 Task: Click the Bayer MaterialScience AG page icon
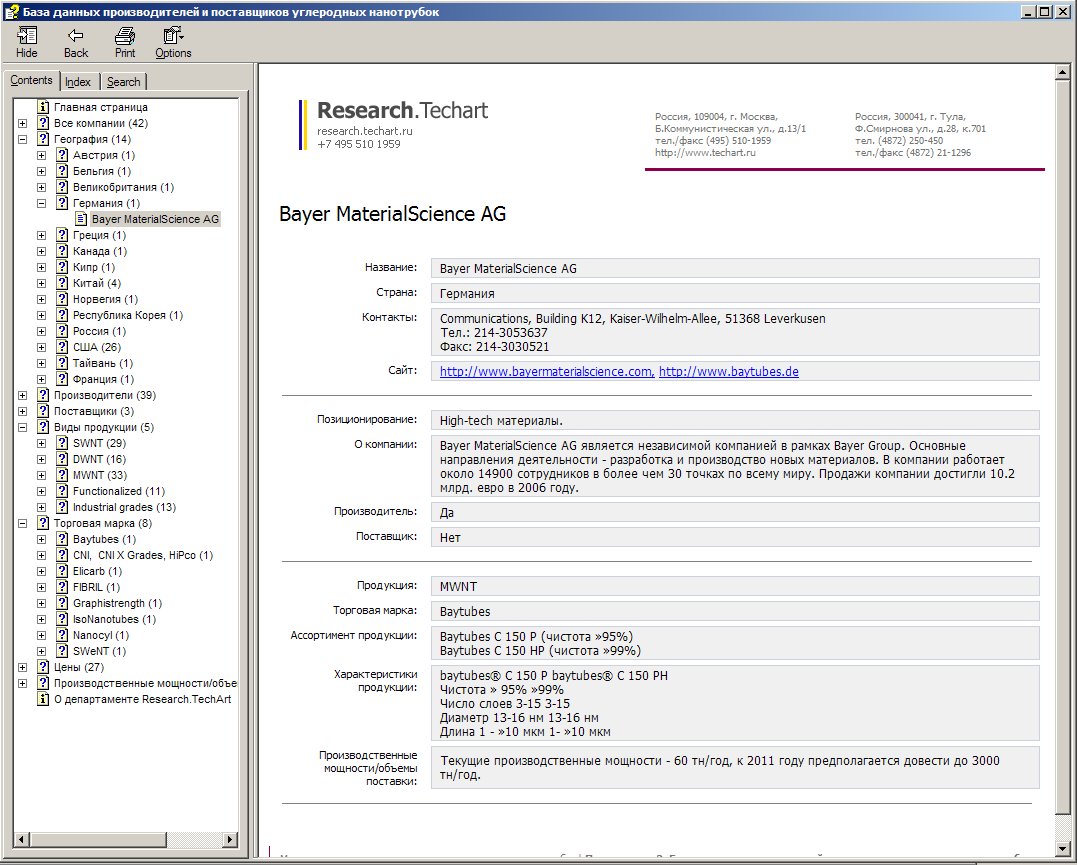(82, 219)
